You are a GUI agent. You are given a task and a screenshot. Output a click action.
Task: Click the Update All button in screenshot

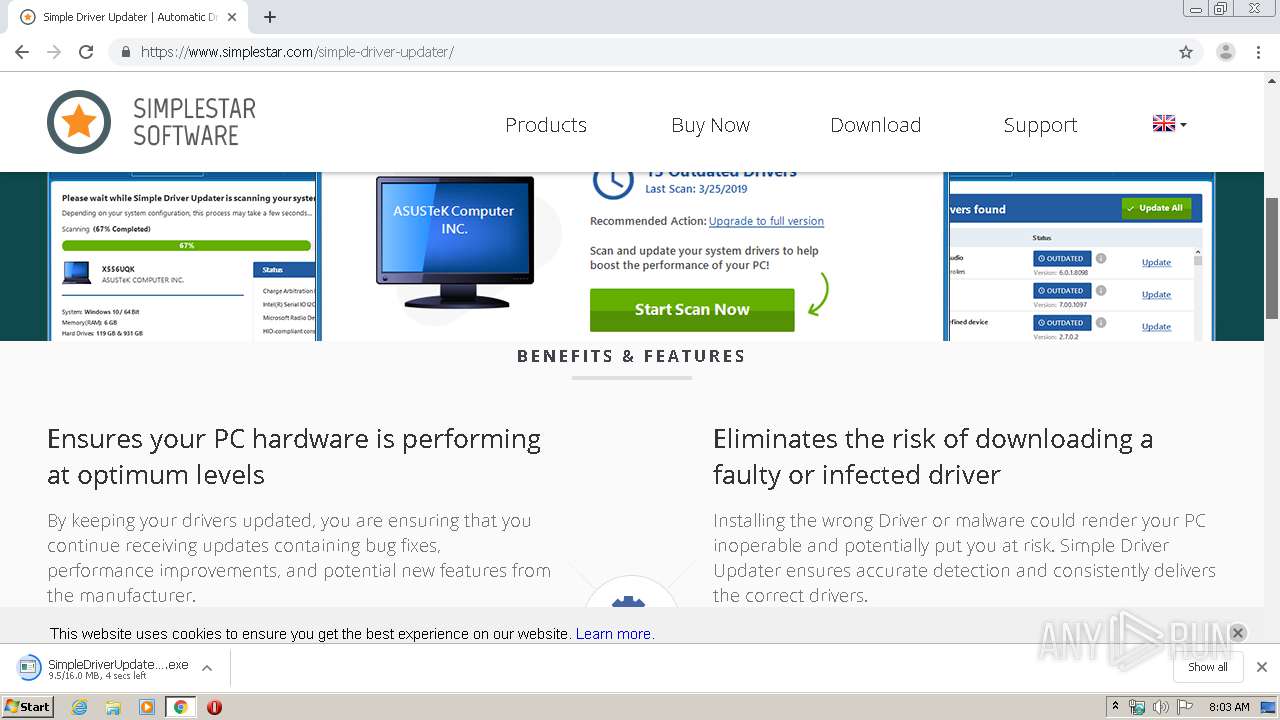(1157, 208)
